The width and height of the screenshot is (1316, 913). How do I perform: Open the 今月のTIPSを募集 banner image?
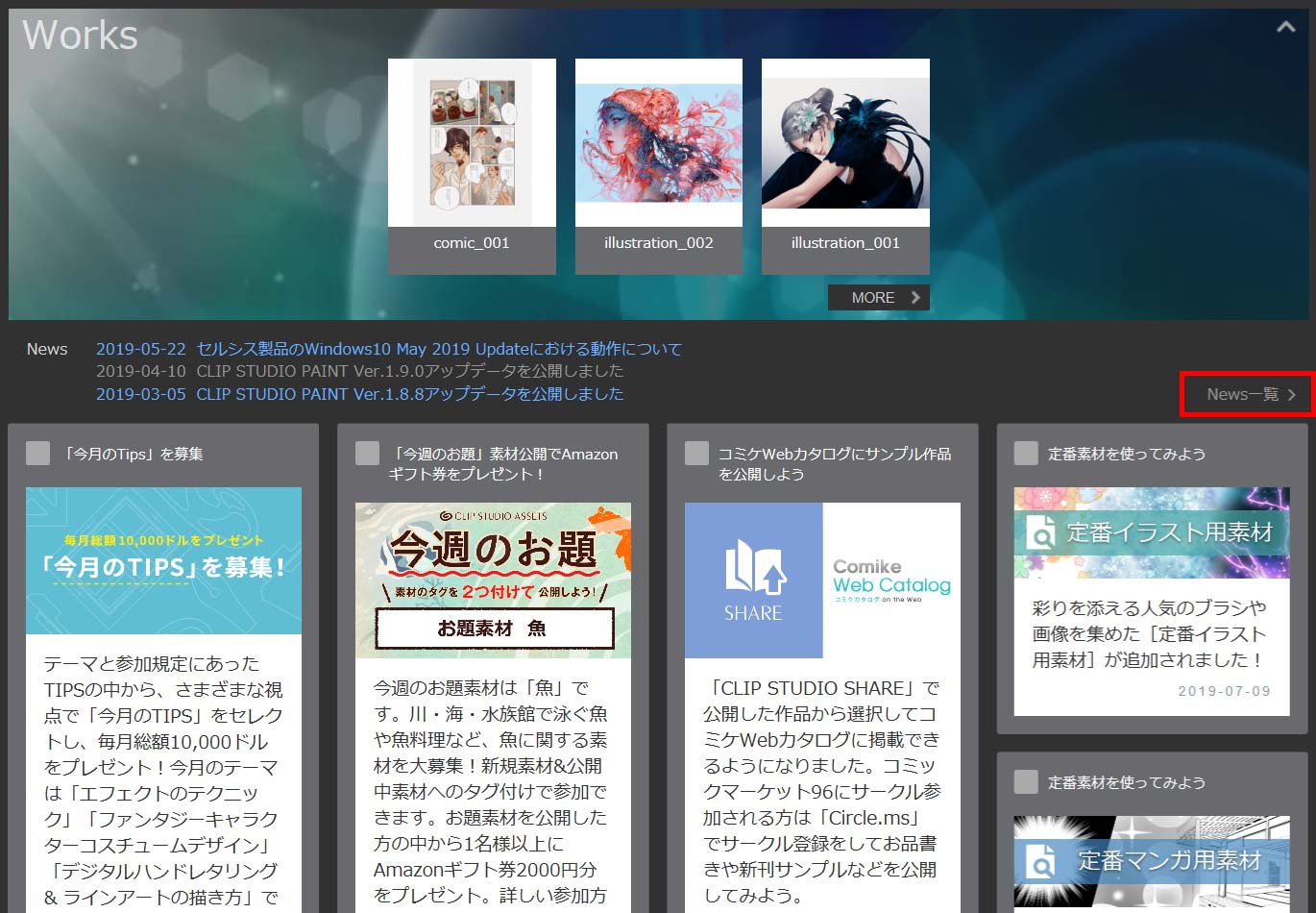click(163, 560)
